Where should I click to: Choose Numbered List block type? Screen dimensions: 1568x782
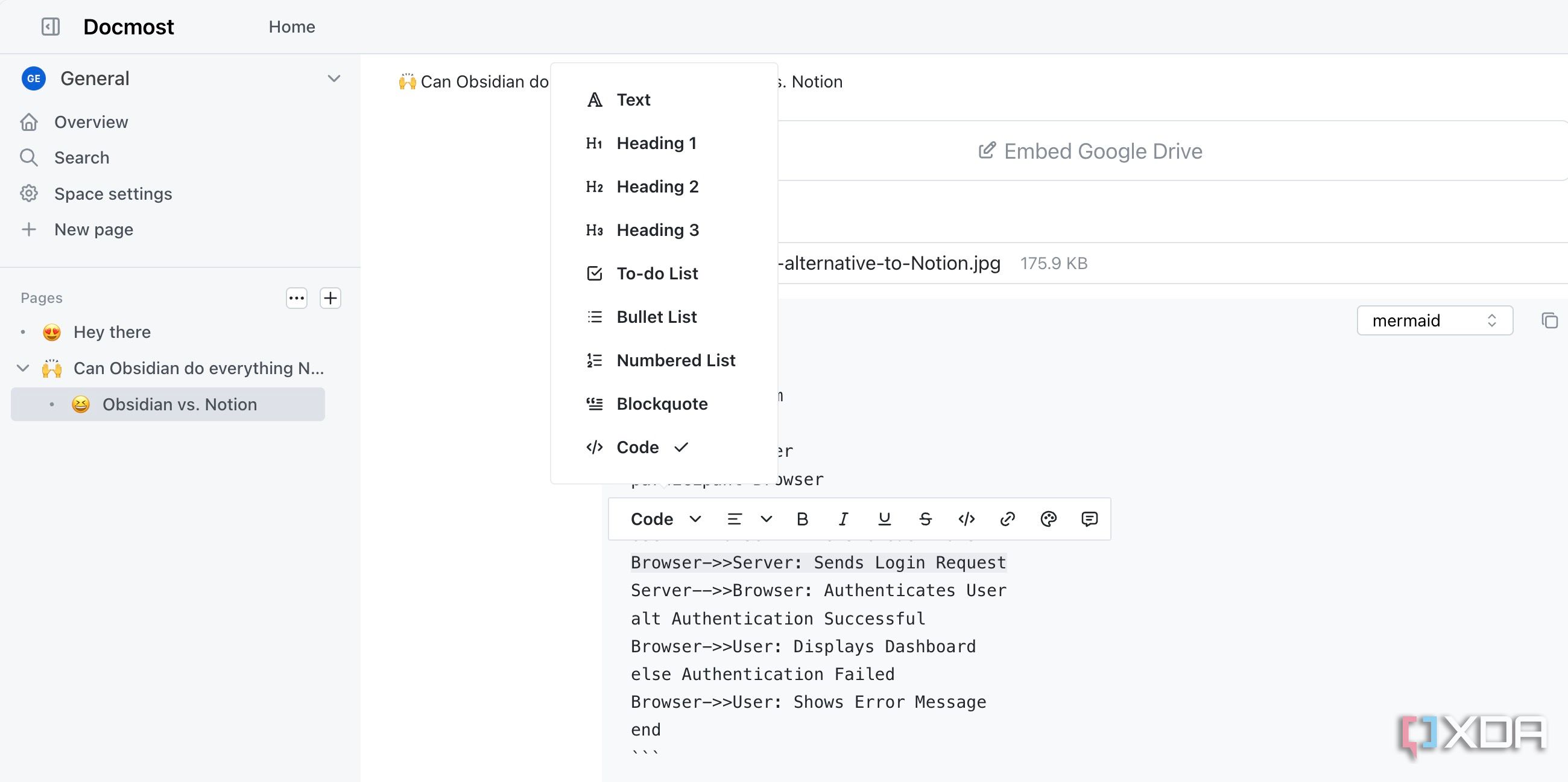[663, 361]
